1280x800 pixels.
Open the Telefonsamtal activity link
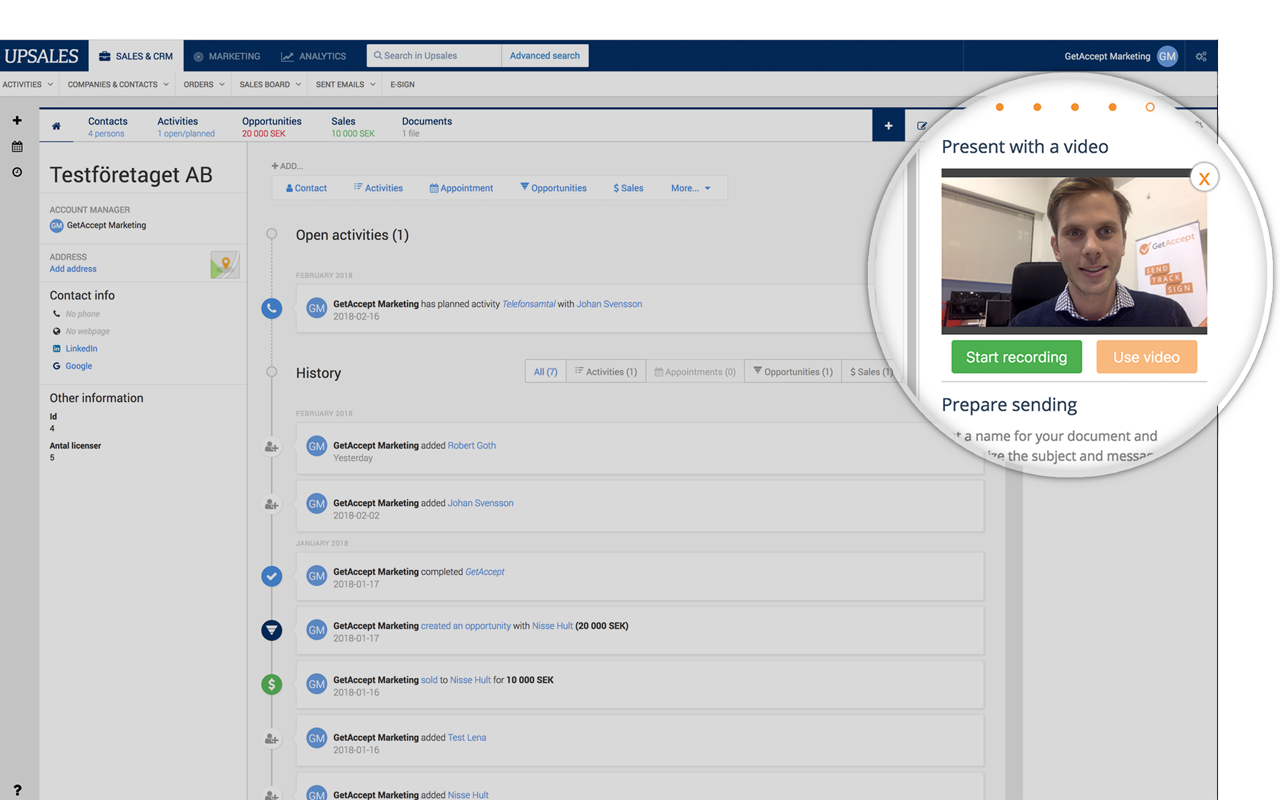click(528, 304)
